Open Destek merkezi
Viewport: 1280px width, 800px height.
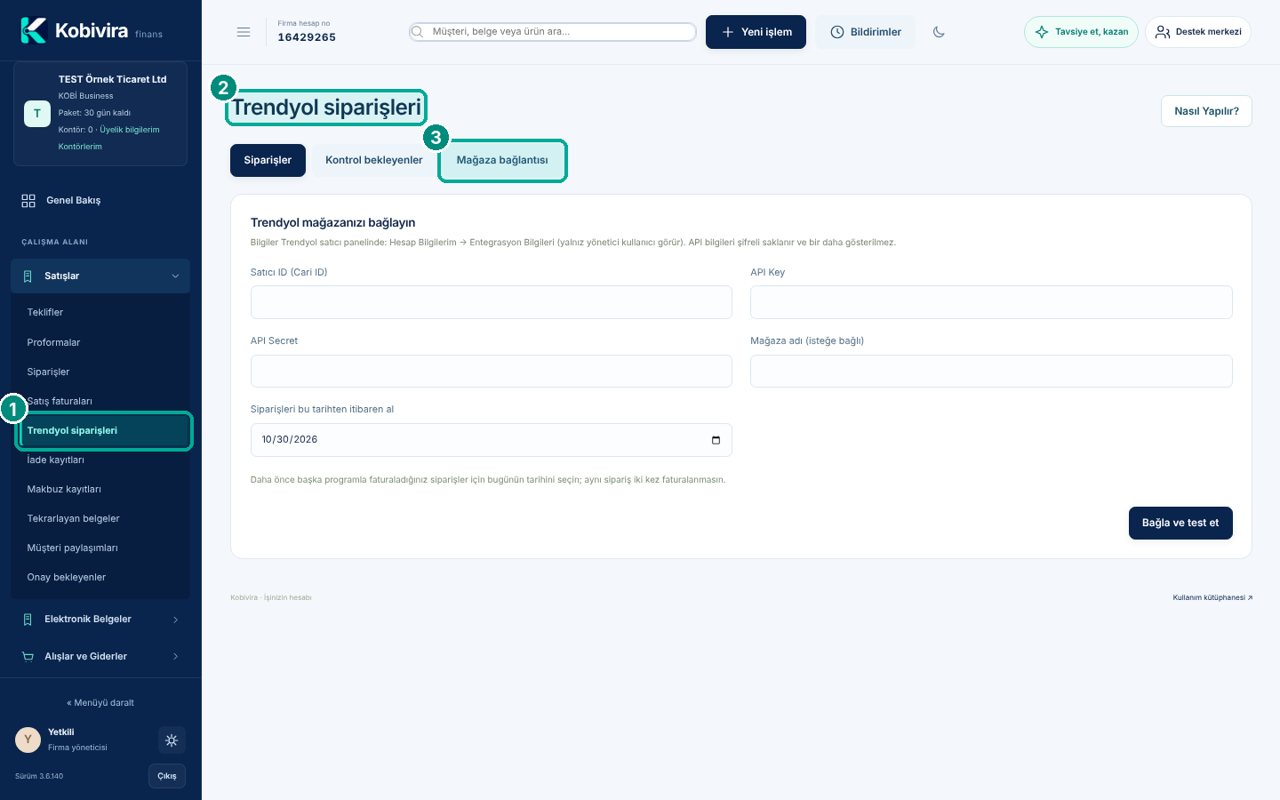click(x=1198, y=32)
